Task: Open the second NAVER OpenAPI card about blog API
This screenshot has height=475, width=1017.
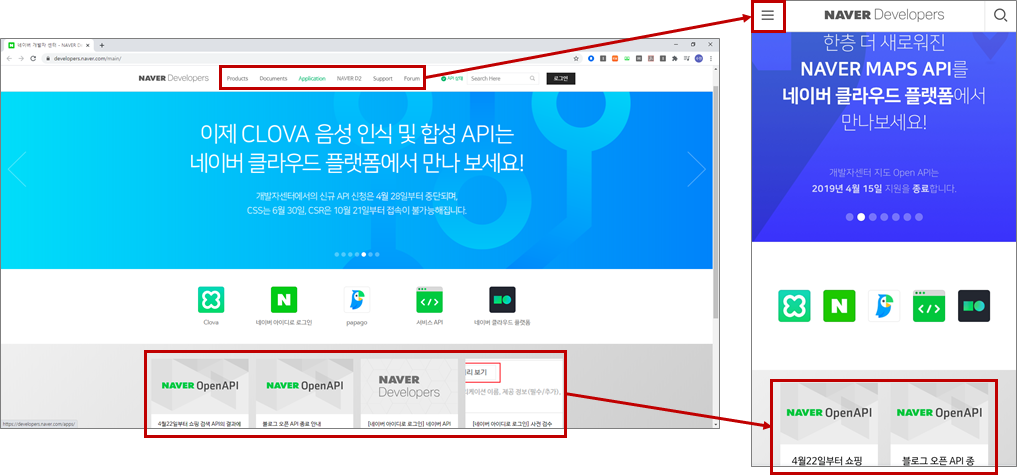Action: 305,393
